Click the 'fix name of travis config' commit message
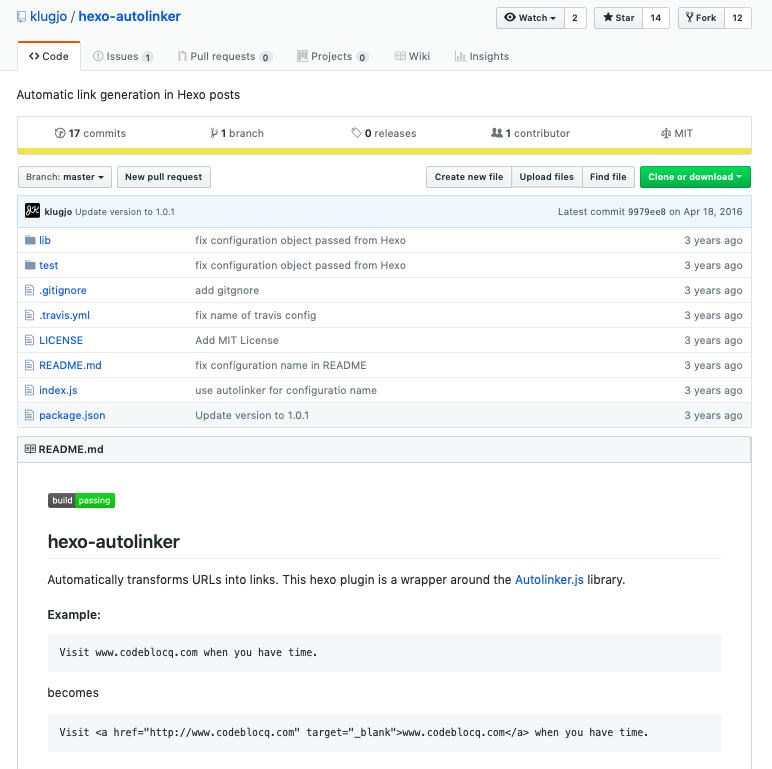Screen dimensions: 772x769 coord(256,315)
